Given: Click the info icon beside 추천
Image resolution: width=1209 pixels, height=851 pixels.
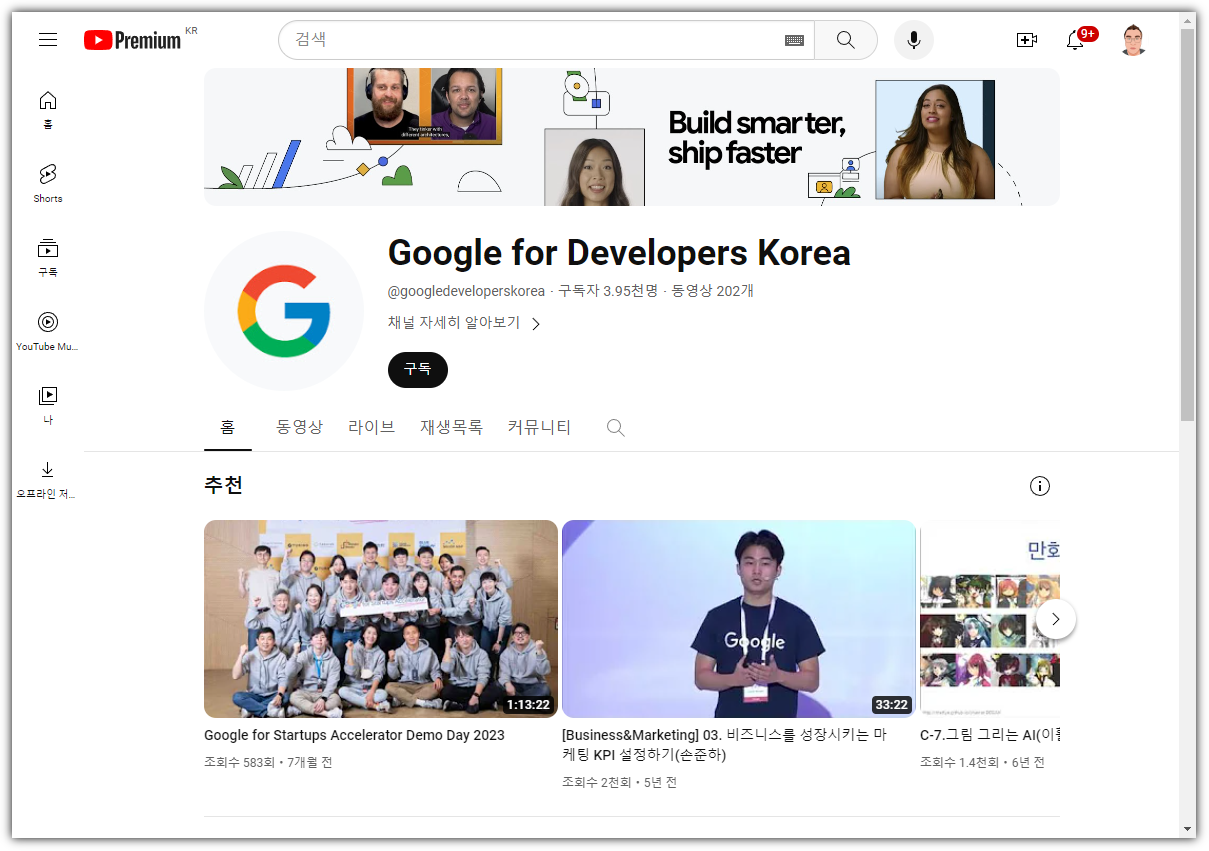Looking at the screenshot, I should click(1040, 486).
